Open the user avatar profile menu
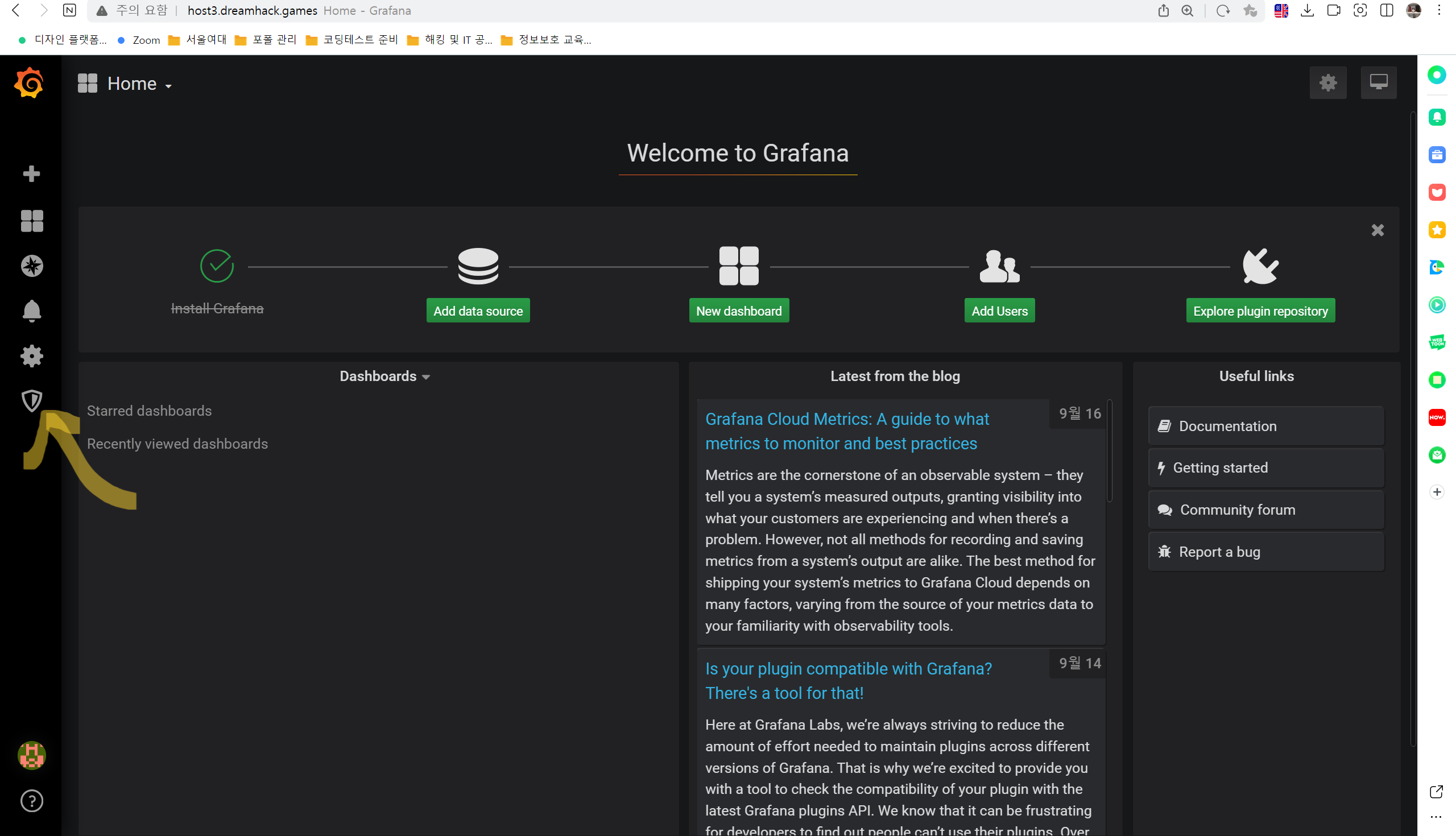 (32, 756)
